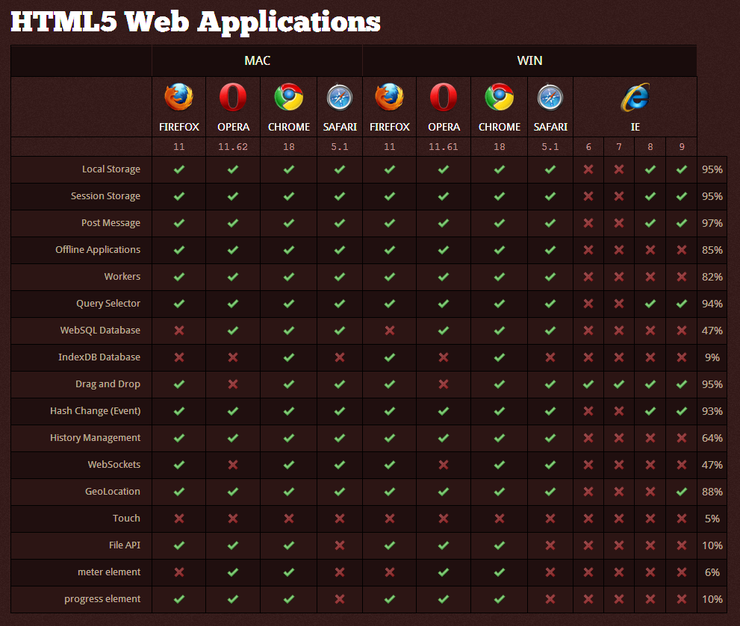Click the Win Firefox browser icon
740x626 pixels.
click(389, 97)
